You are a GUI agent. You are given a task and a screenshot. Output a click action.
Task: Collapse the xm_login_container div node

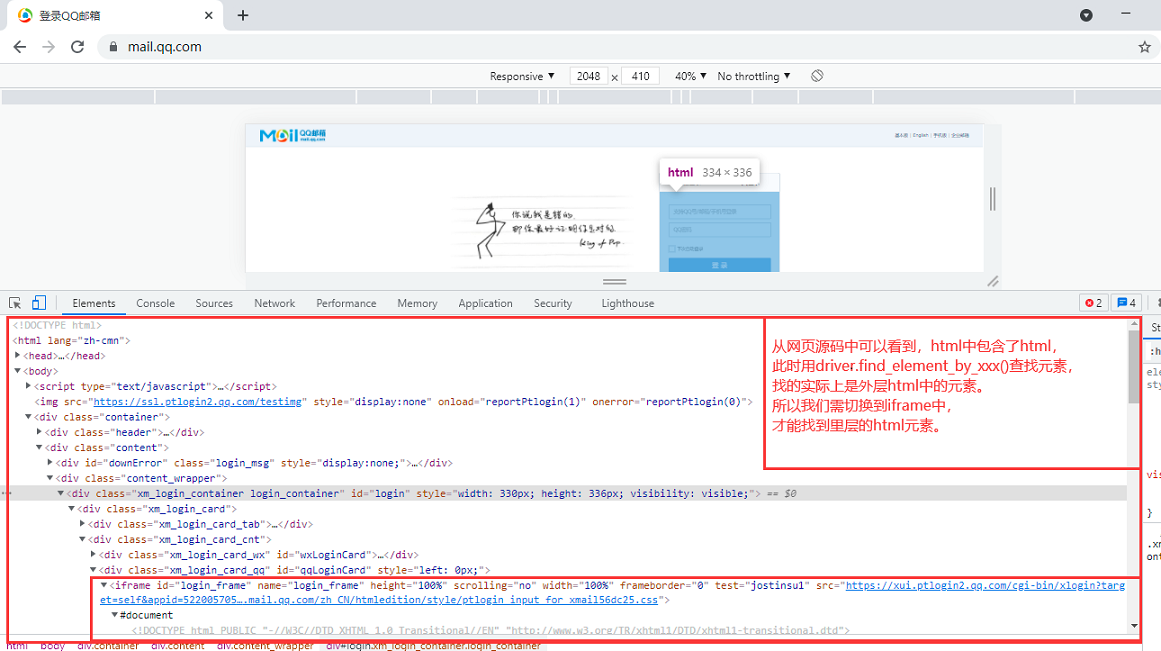61,493
